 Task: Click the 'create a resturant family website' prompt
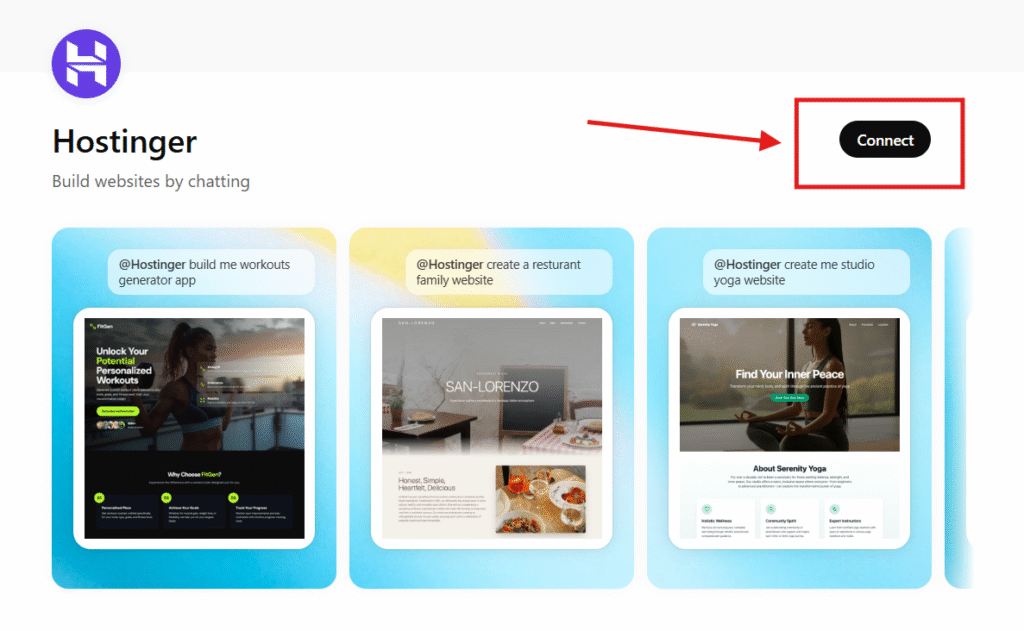point(509,272)
